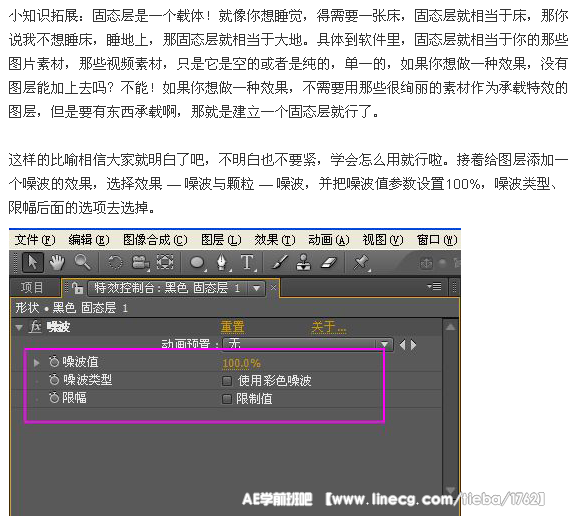Viewport: 578px width, 516px height.
Task: Select the Rotation tool
Action: tap(115, 263)
